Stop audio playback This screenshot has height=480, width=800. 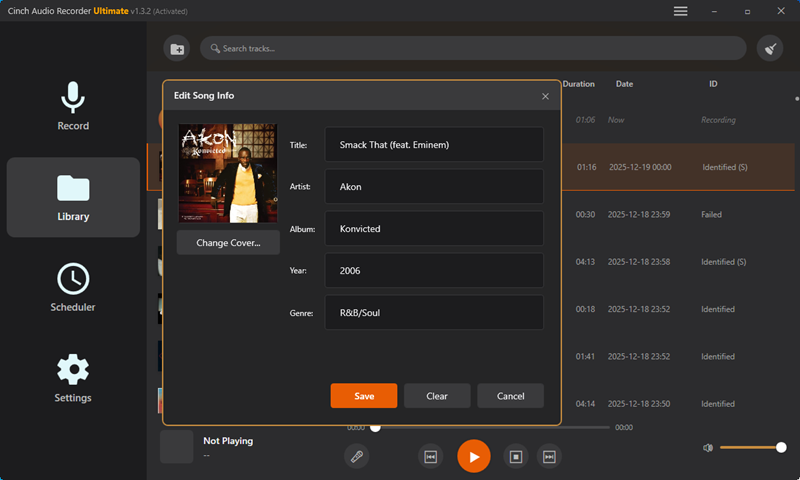click(x=516, y=456)
